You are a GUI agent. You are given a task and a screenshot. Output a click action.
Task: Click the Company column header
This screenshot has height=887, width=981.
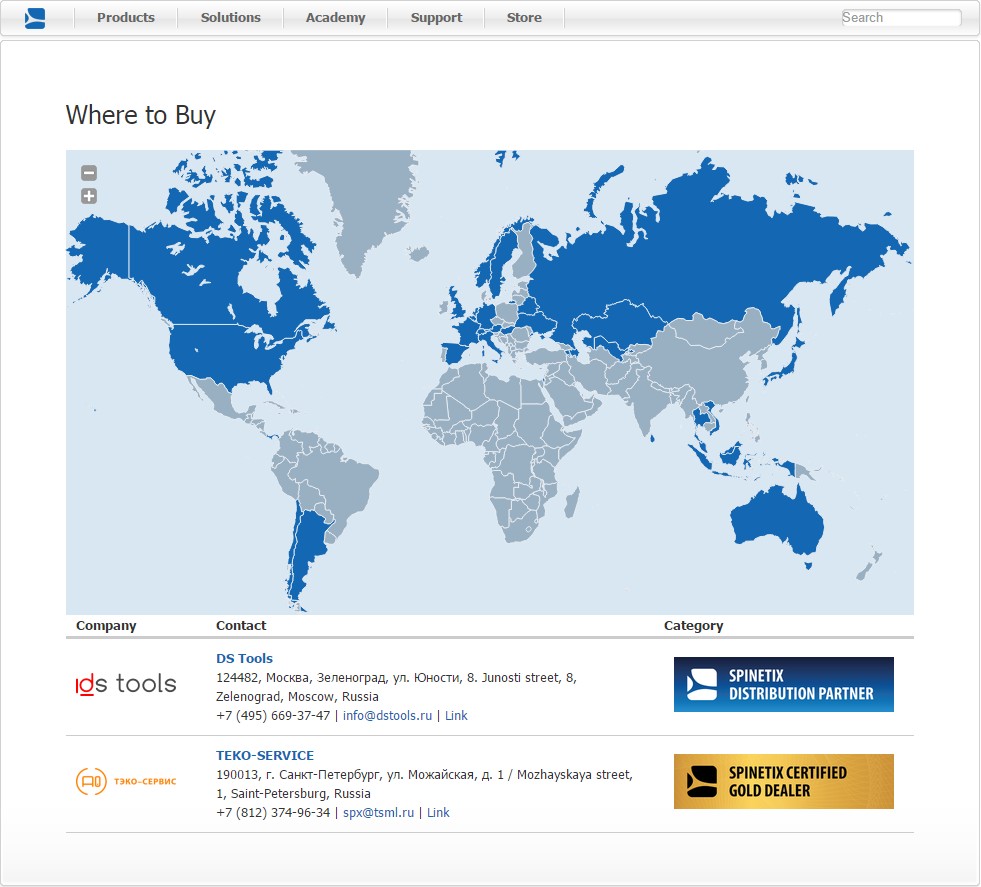[106, 626]
